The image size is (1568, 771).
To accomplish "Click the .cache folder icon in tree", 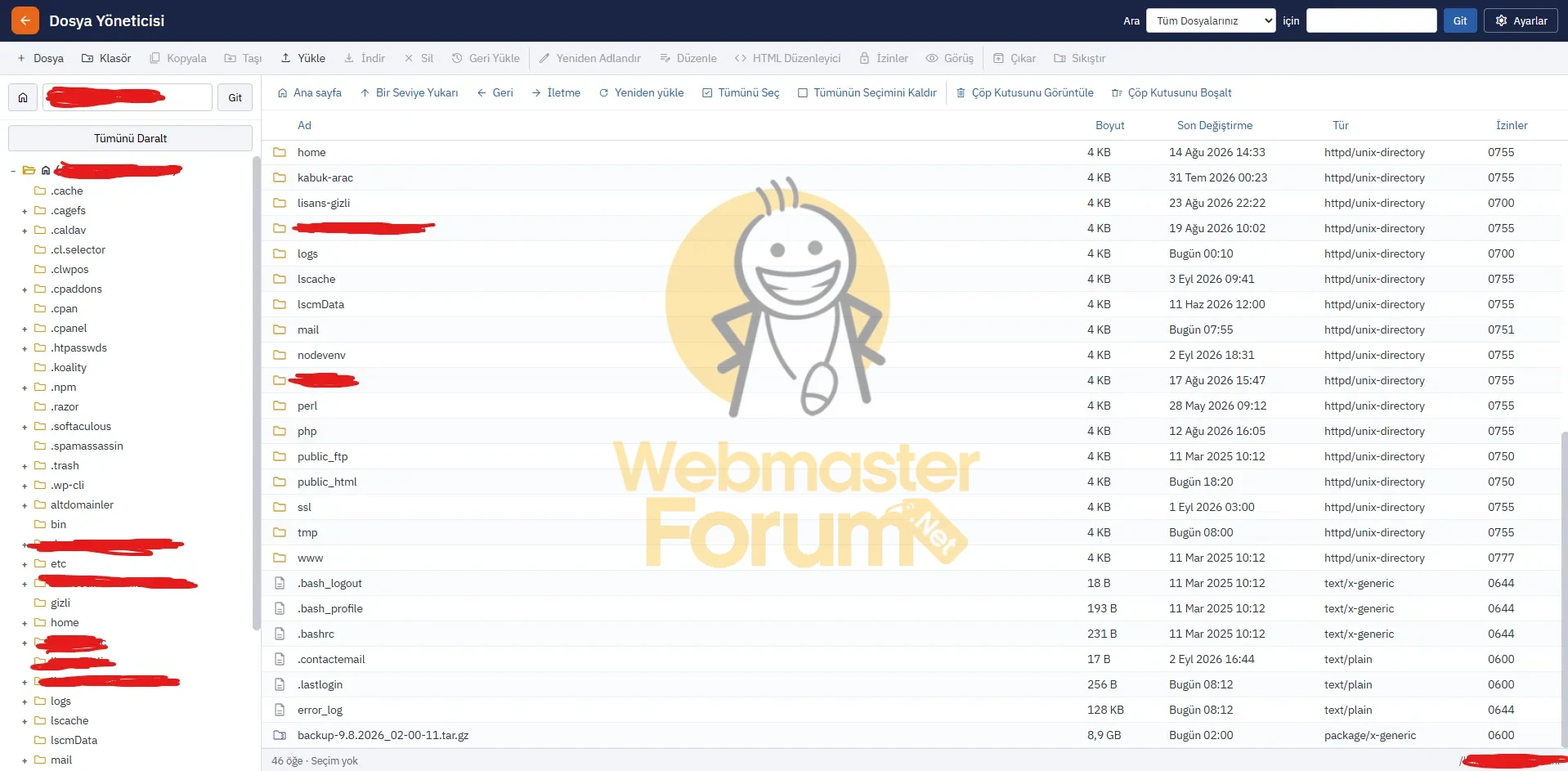I will click(x=39, y=191).
